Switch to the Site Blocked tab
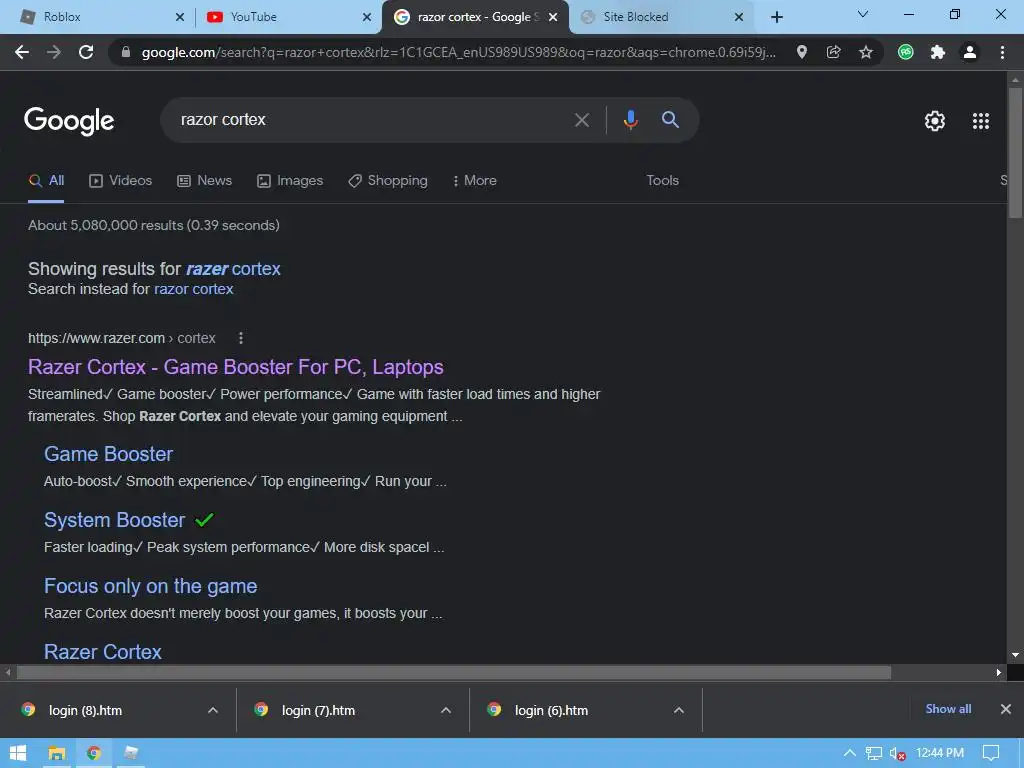Image resolution: width=1024 pixels, height=768 pixels. coord(661,17)
